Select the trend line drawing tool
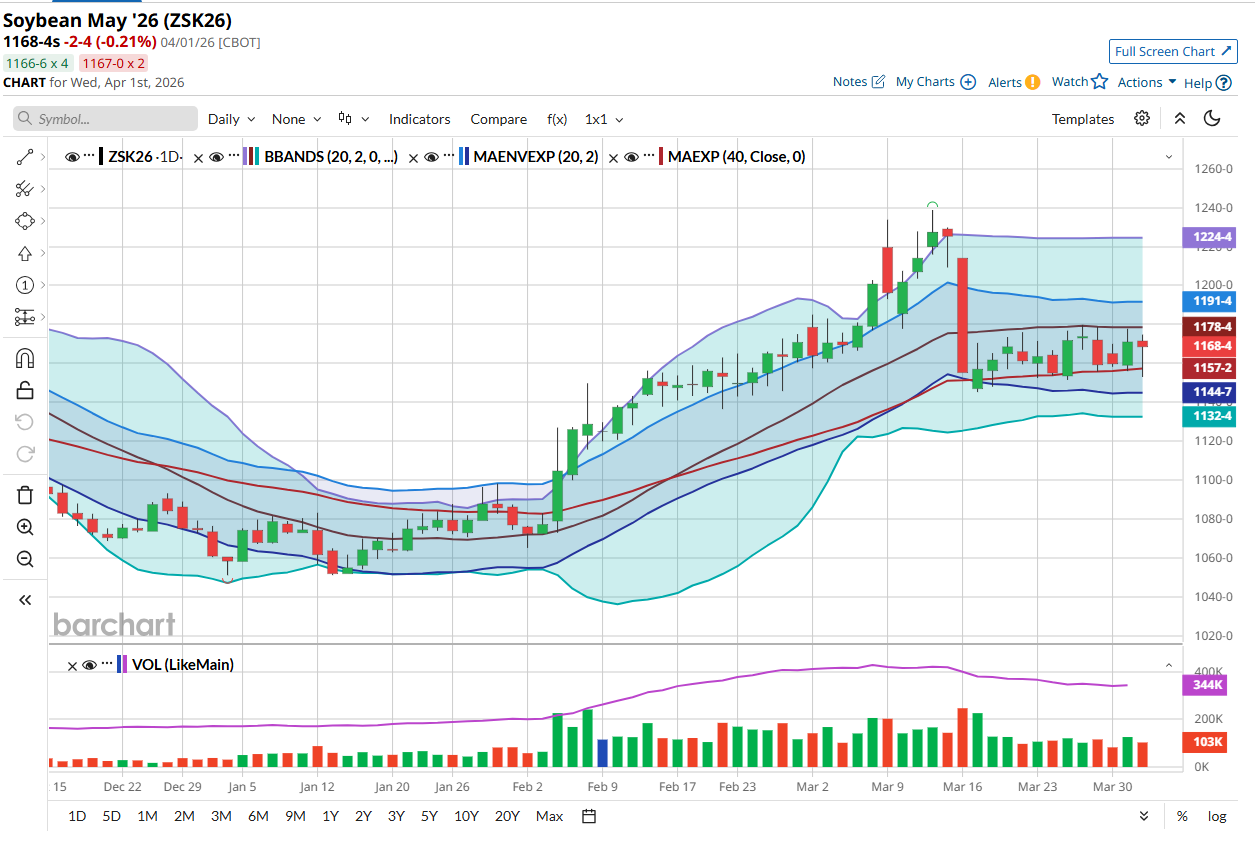 25,157
